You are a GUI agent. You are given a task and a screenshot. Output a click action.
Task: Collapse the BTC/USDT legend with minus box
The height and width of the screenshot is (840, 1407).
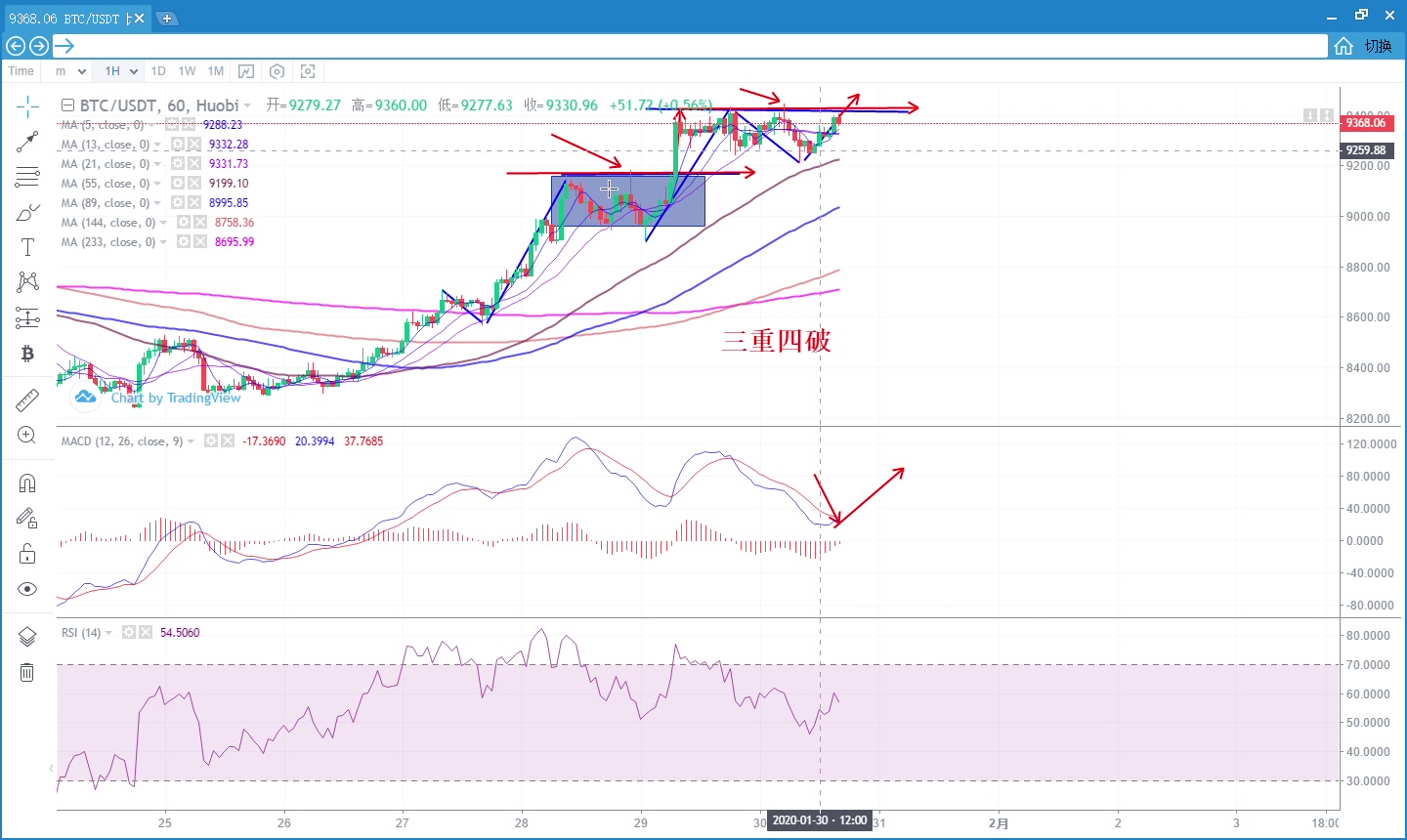pyautogui.click(x=67, y=105)
